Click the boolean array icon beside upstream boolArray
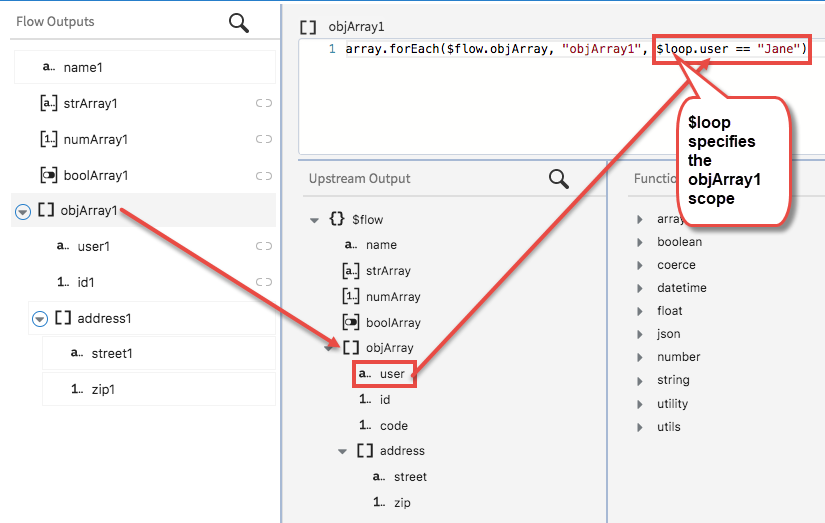The width and height of the screenshot is (825, 523). [351, 322]
